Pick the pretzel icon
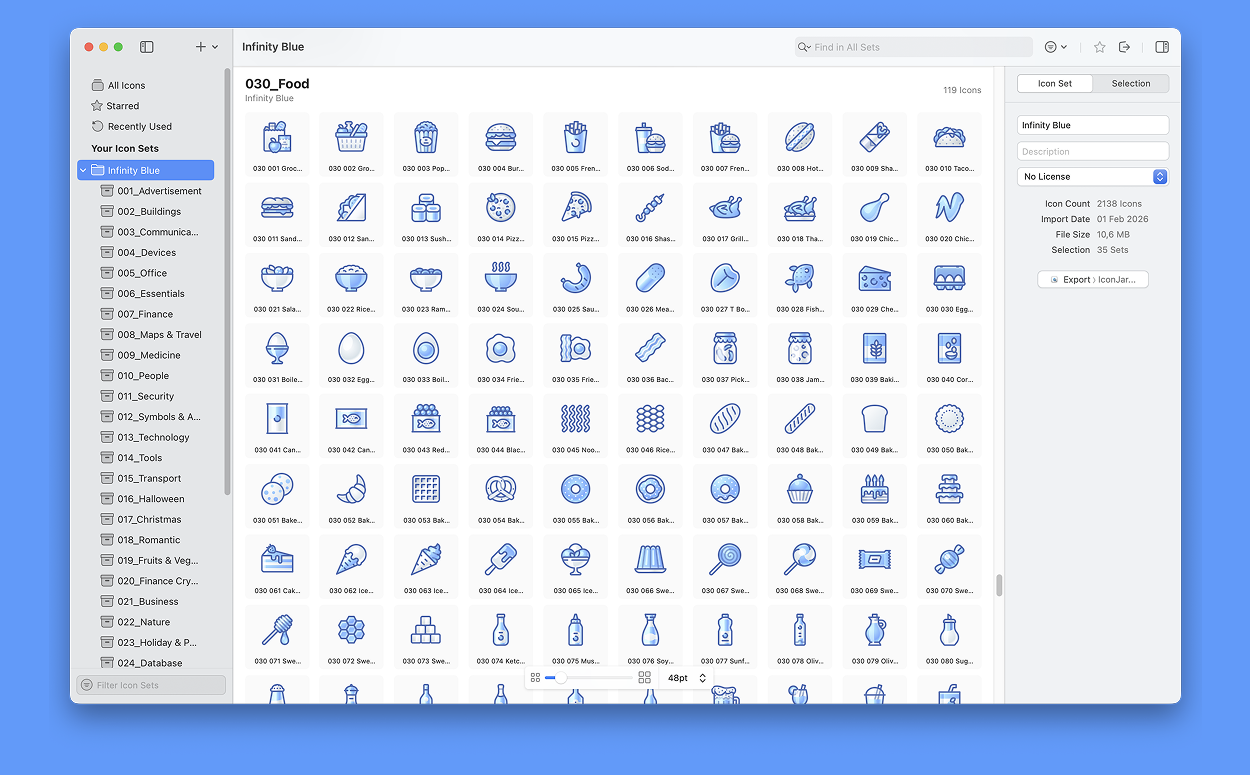This screenshot has height=775, width=1250. (x=500, y=489)
